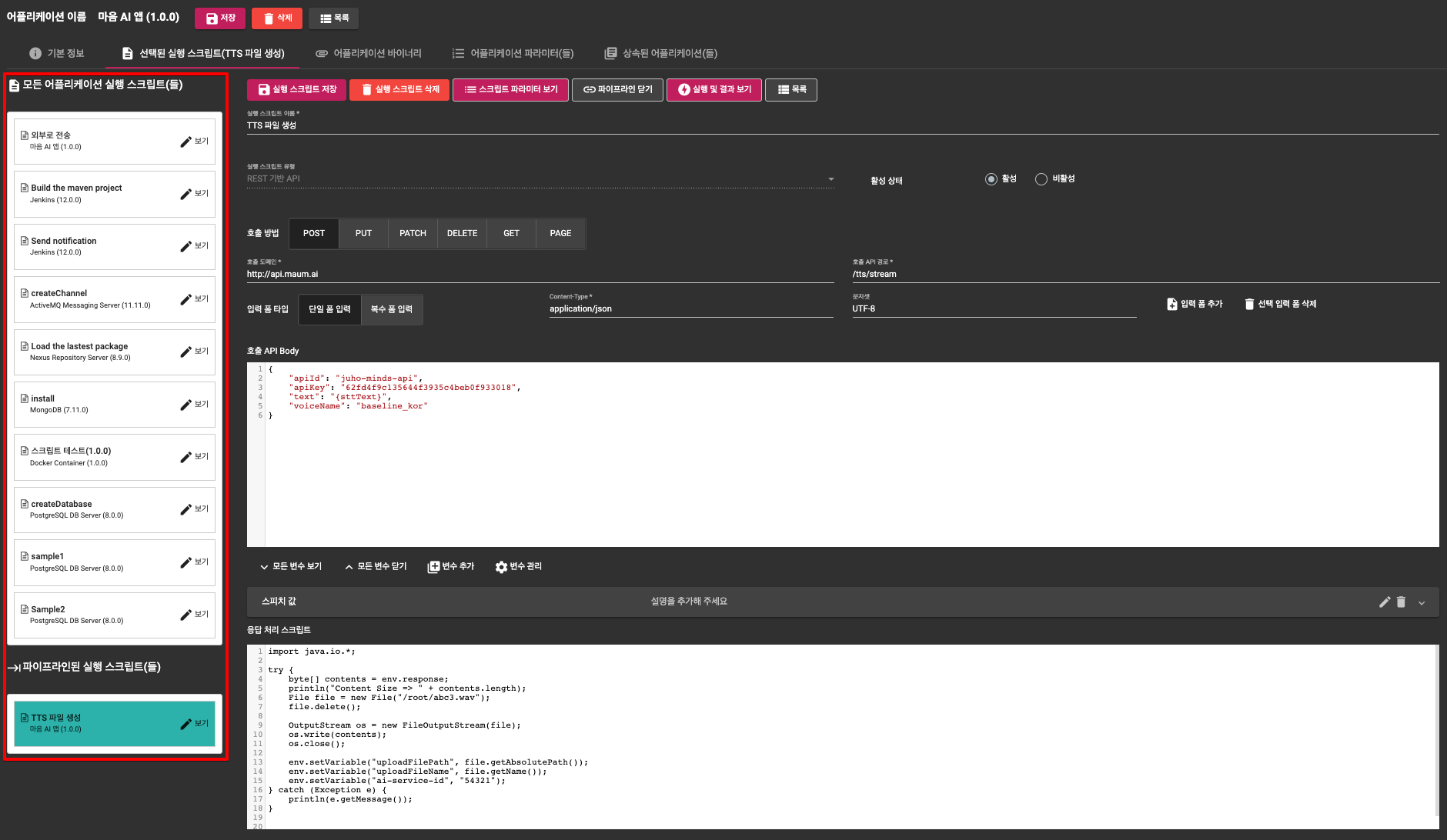This screenshot has height=840, width=1447.
Task: Open the 상속된 어플리케이션(들) tab
Action: point(661,53)
